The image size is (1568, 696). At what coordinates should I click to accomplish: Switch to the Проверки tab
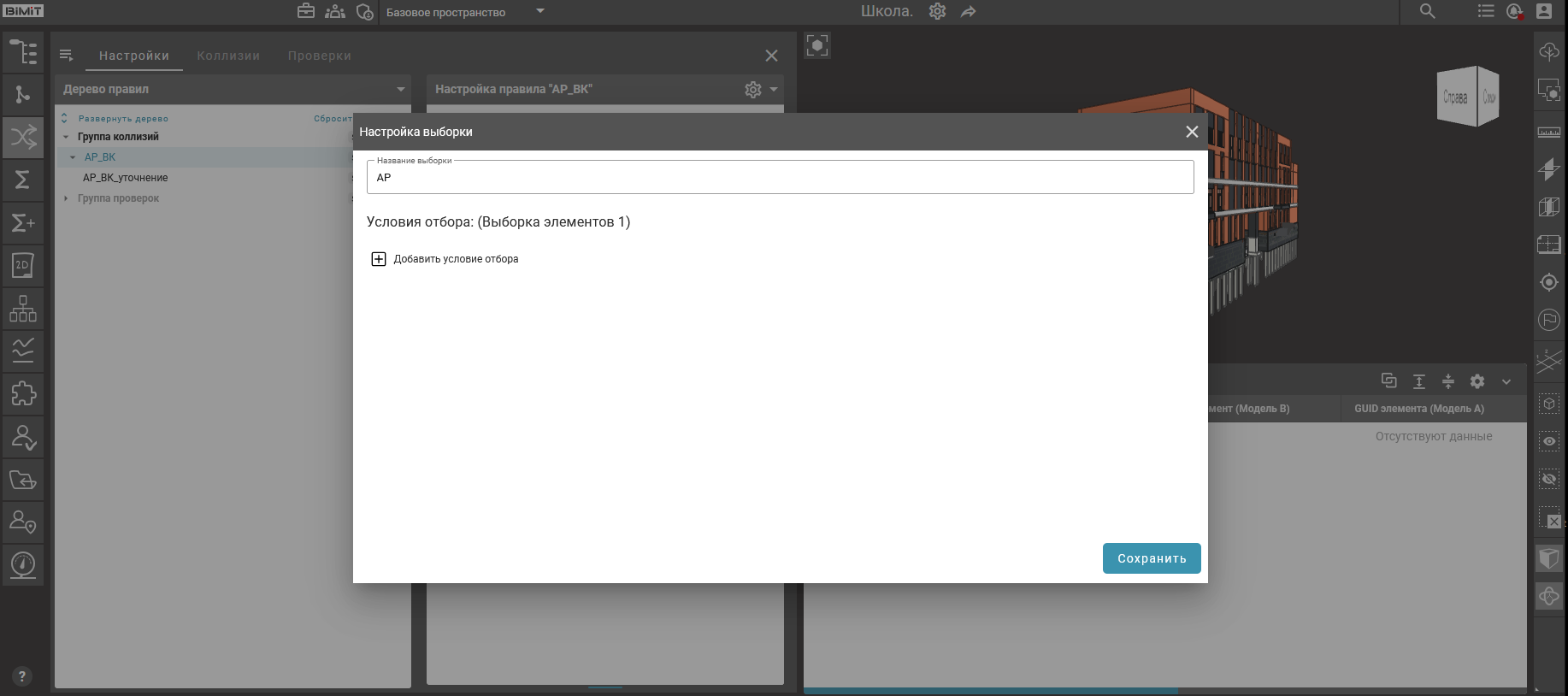click(x=319, y=56)
